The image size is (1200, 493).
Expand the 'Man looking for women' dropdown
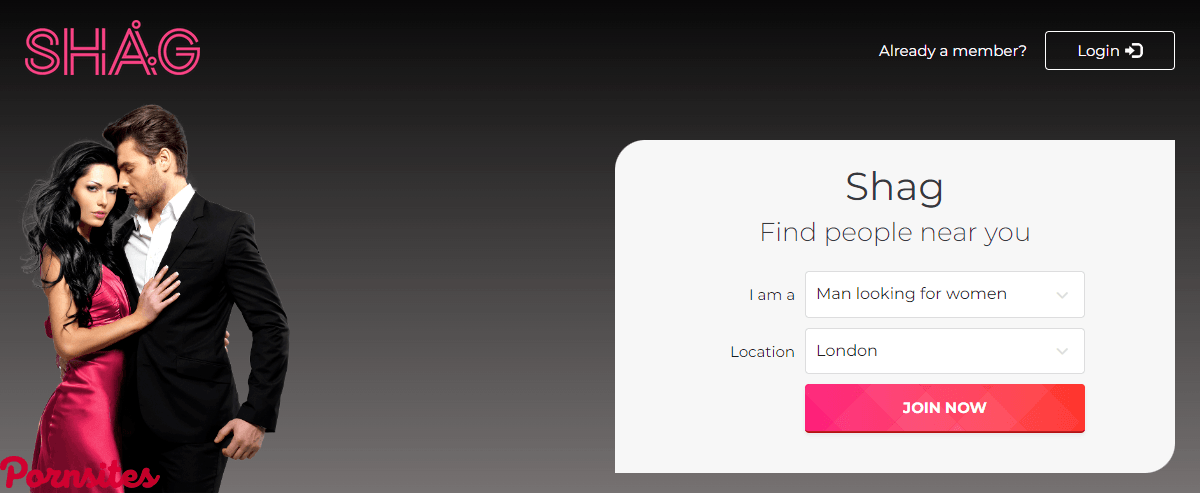coord(944,294)
